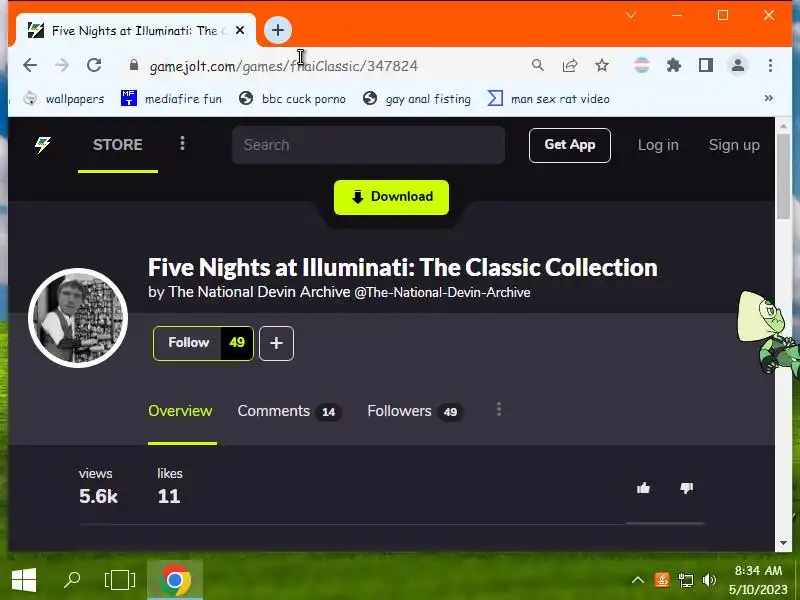The width and height of the screenshot is (800, 600).
Task: Click the browser forward arrow
Action: (62, 65)
